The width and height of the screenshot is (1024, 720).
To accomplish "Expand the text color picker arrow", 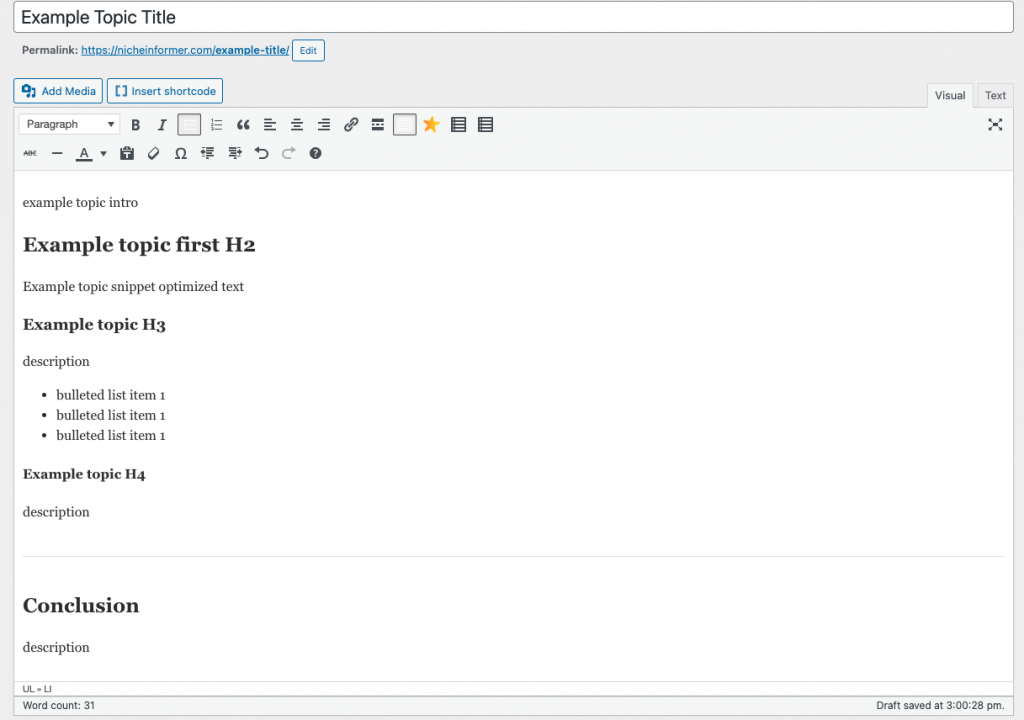I will pyautogui.click(x=103, y=154).
